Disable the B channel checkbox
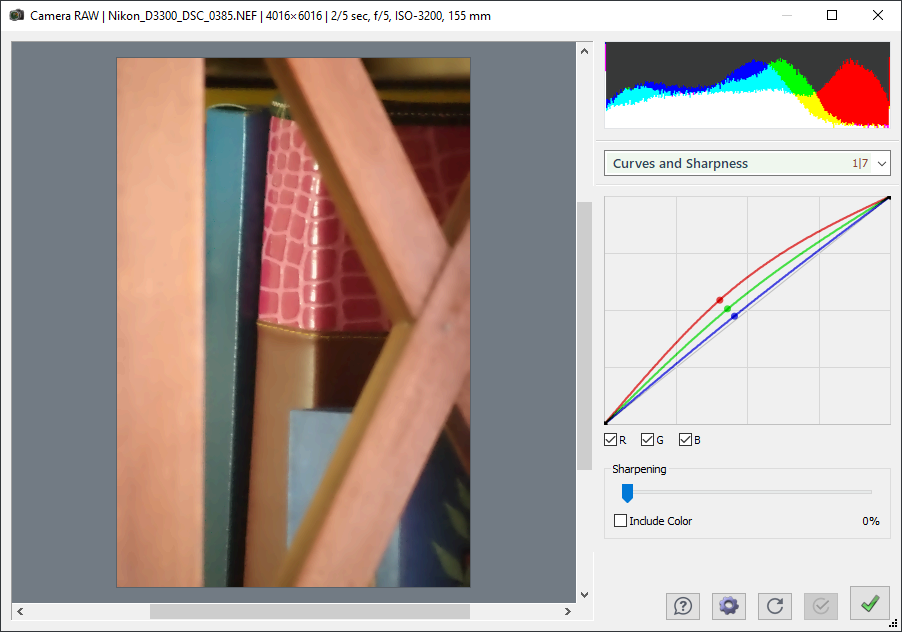The height and width of the screenshot is (632, 902). pos(686,440)
